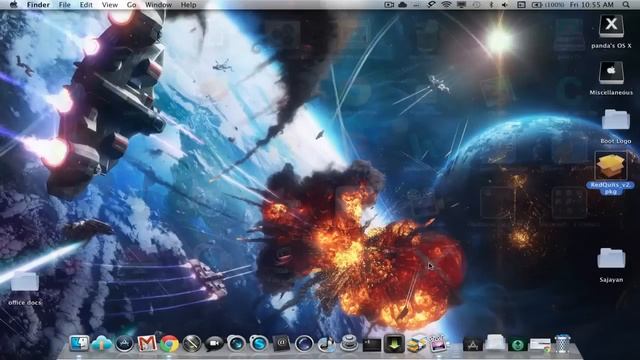This screenshot has width=640, height=360.
Task: Launch iTunes music note dock icon
Action: pyautogui.click(x=326, y=344)
